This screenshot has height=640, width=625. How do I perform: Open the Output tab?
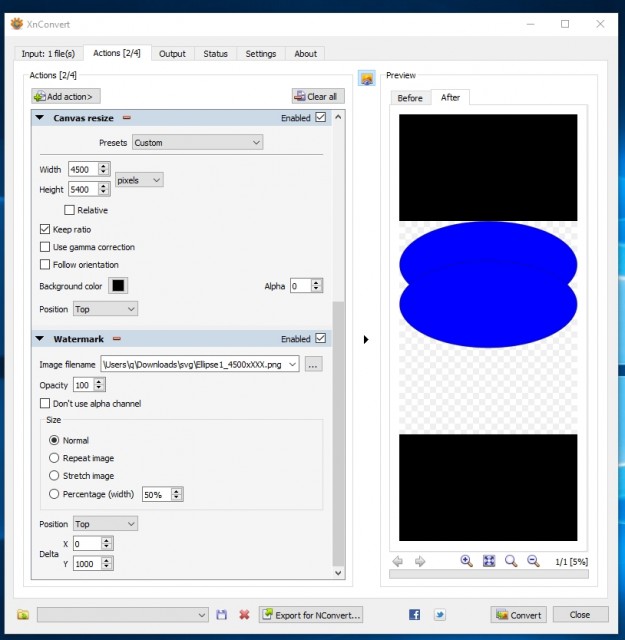coord(172,53)
